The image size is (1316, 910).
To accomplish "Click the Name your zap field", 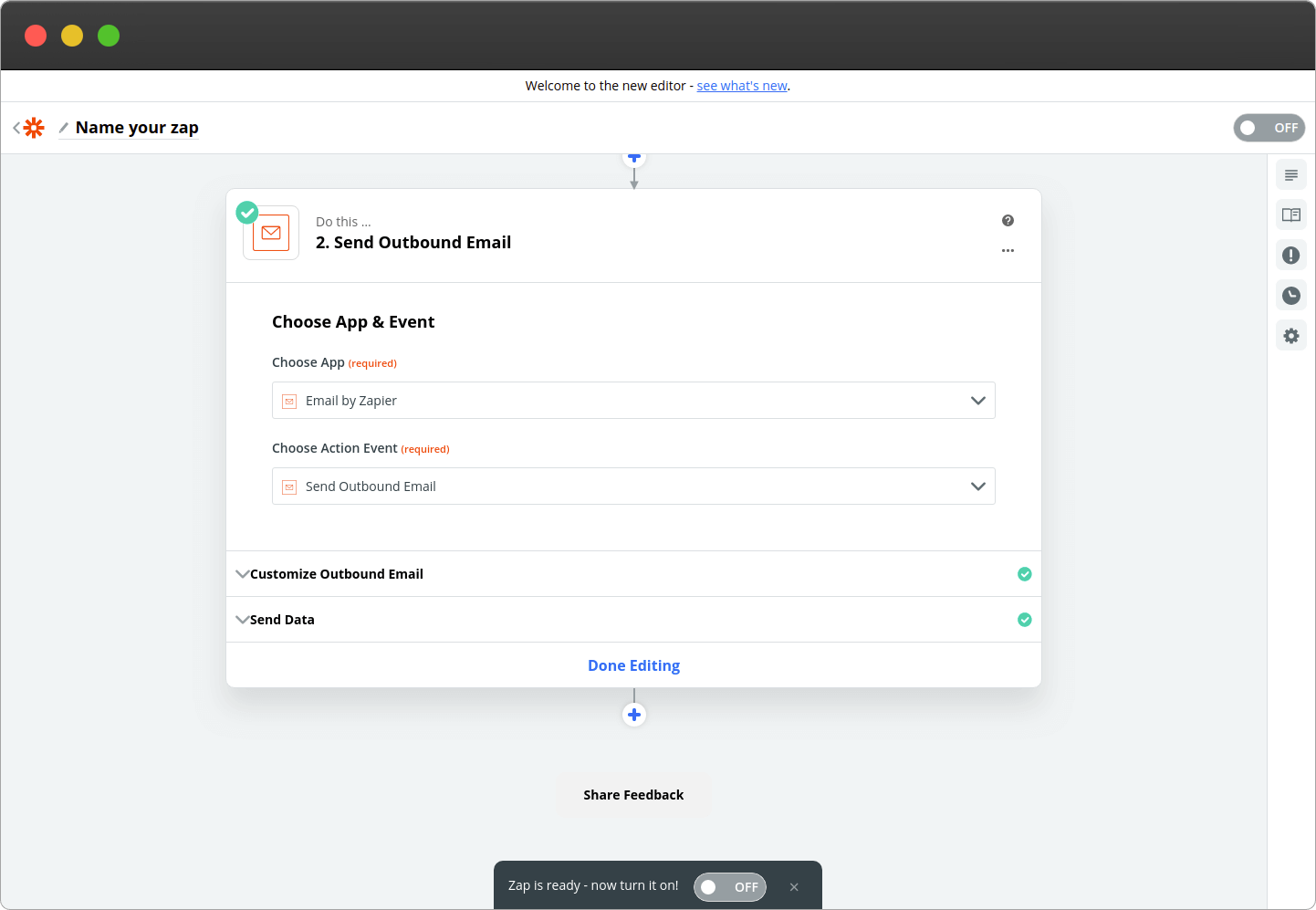I will (137, 128).
